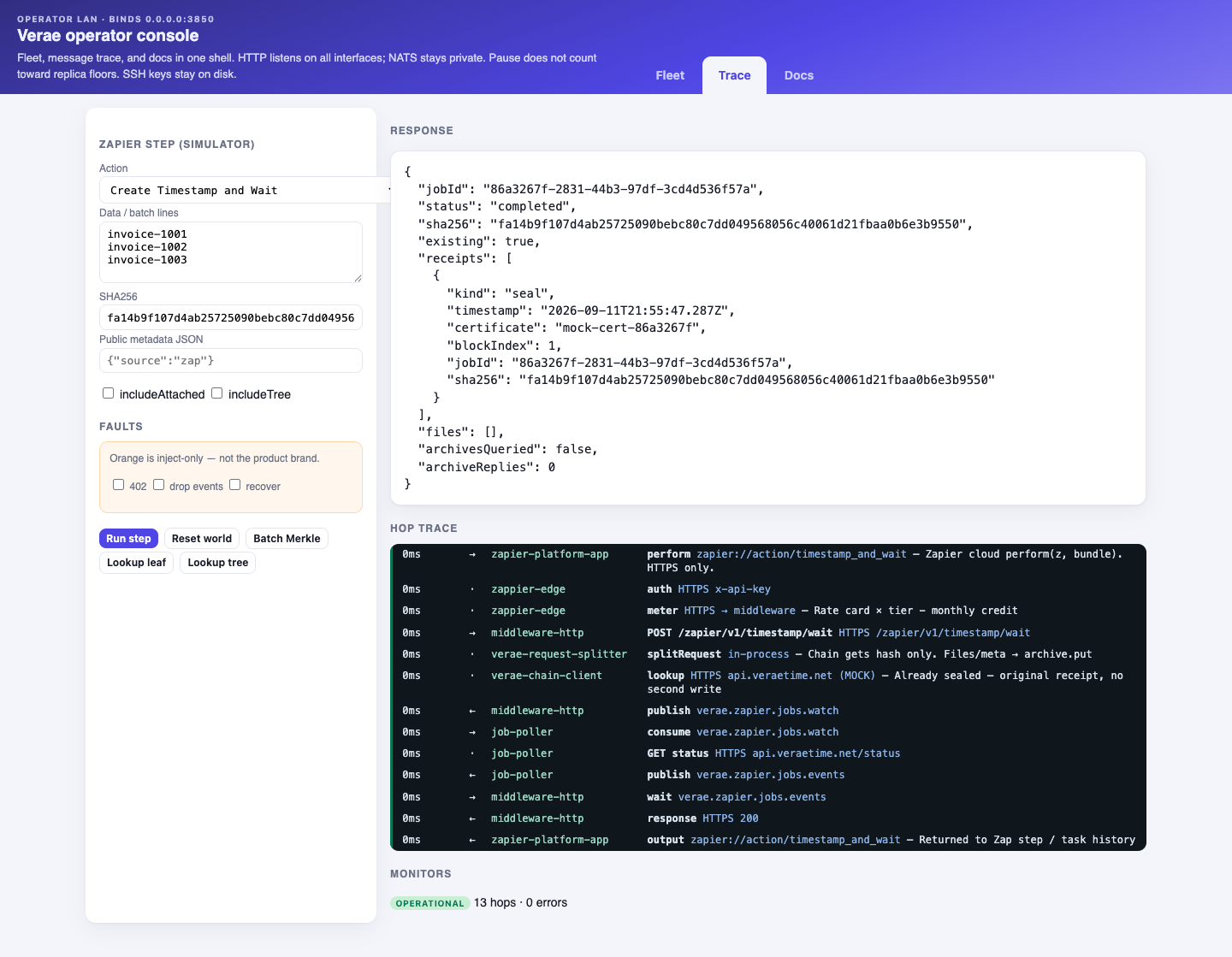The height and width of the screenshot is (957, 1232).
Task: Click the RESPONSE section heading
Action: click(x=422, y=131)
